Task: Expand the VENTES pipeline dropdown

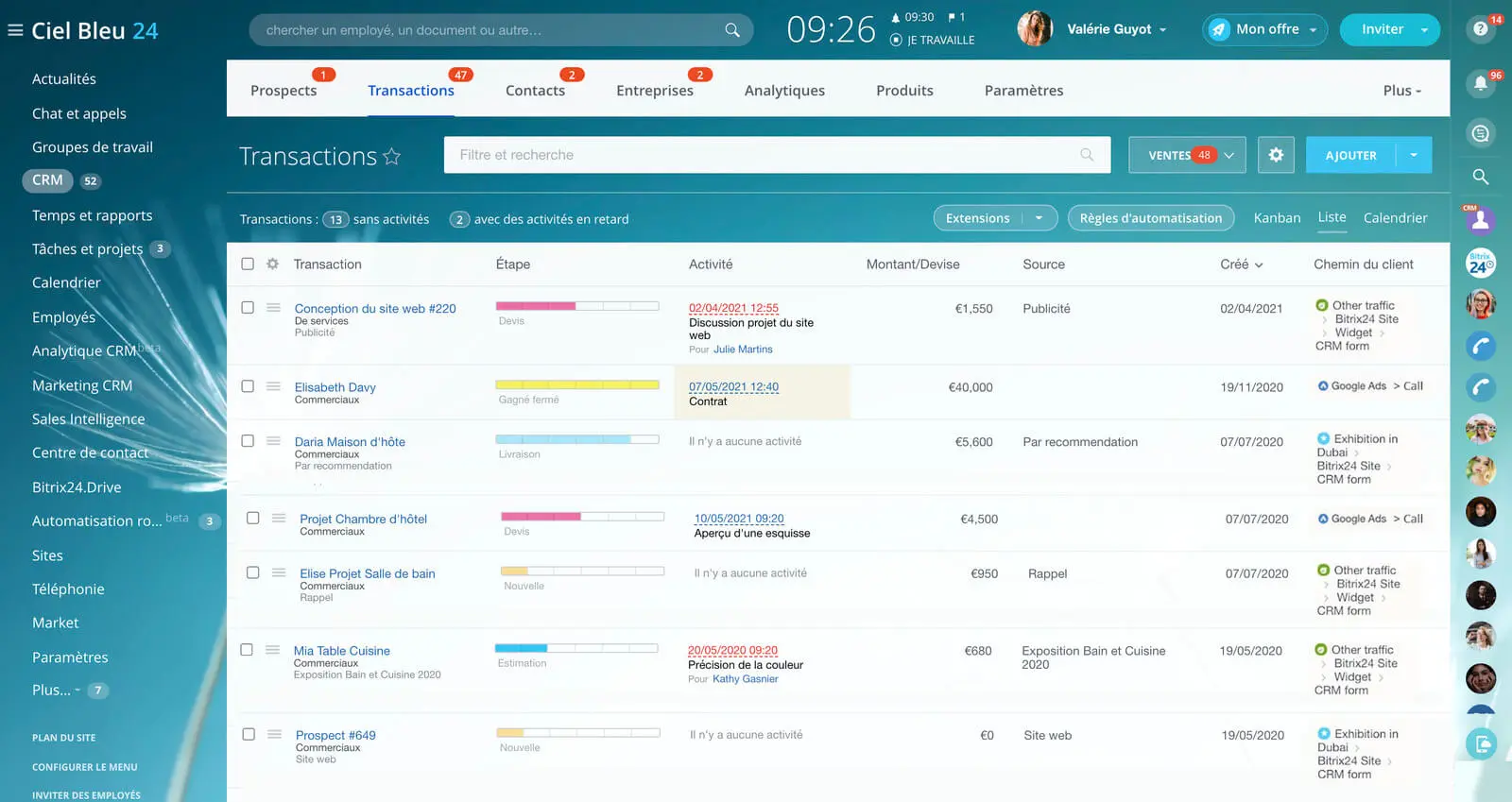Action: [1228, 155]
